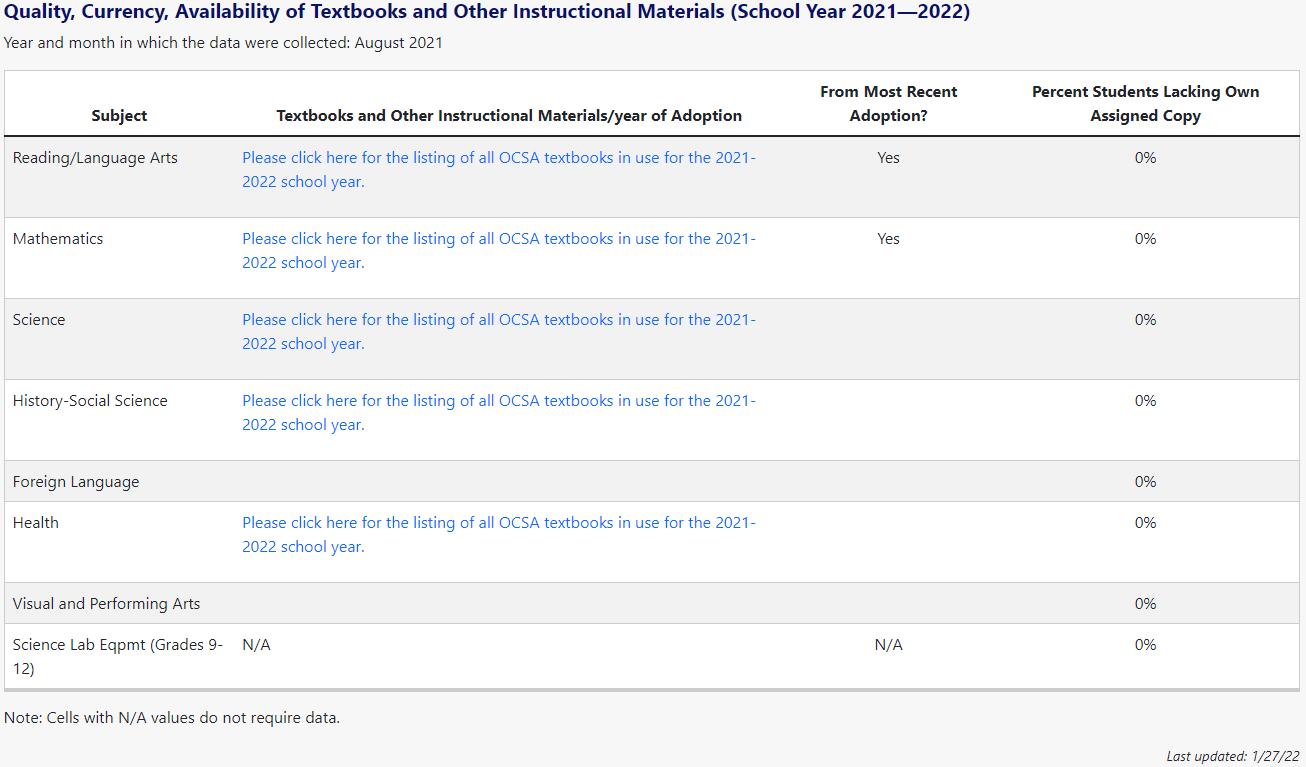Click the From Most Recent Adoption column header
This screenshot has height=767, width=1306.
(x=888, y=104)
